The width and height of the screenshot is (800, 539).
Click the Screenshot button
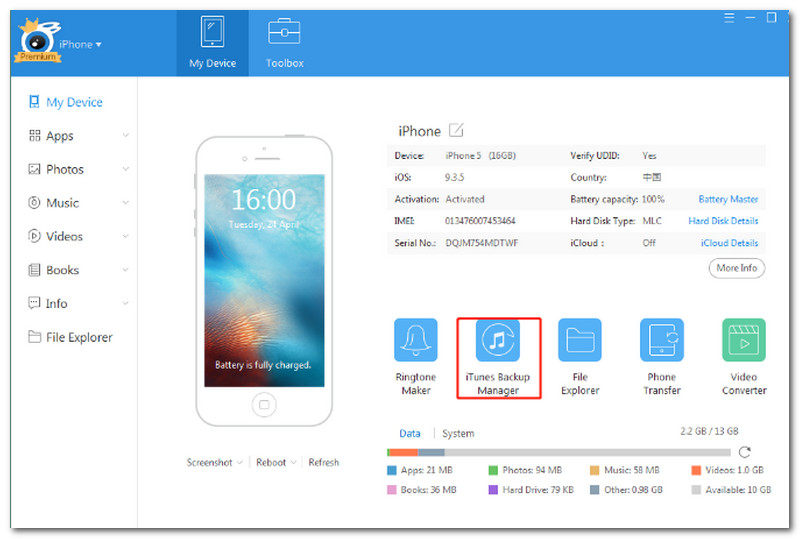[x=209, y=462]
